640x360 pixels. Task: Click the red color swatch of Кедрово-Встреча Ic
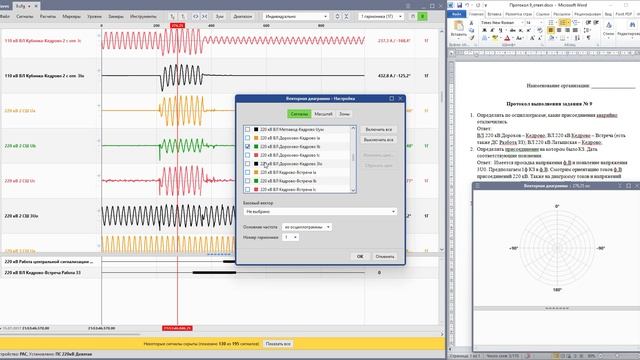pos(256,189)
